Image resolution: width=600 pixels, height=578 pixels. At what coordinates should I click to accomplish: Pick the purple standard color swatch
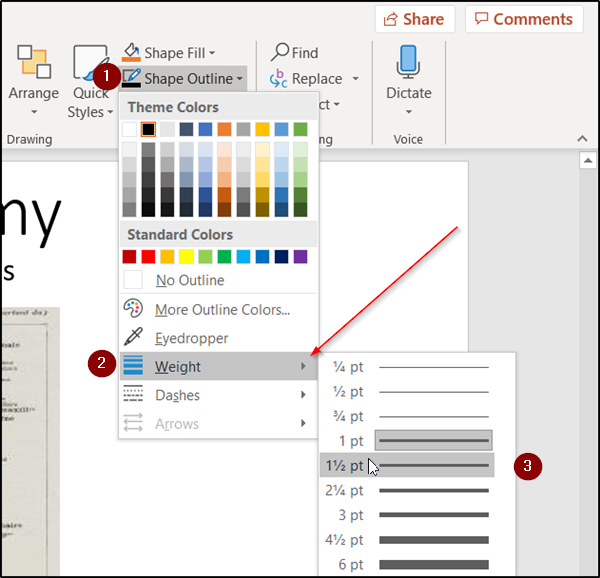[300, 257]
